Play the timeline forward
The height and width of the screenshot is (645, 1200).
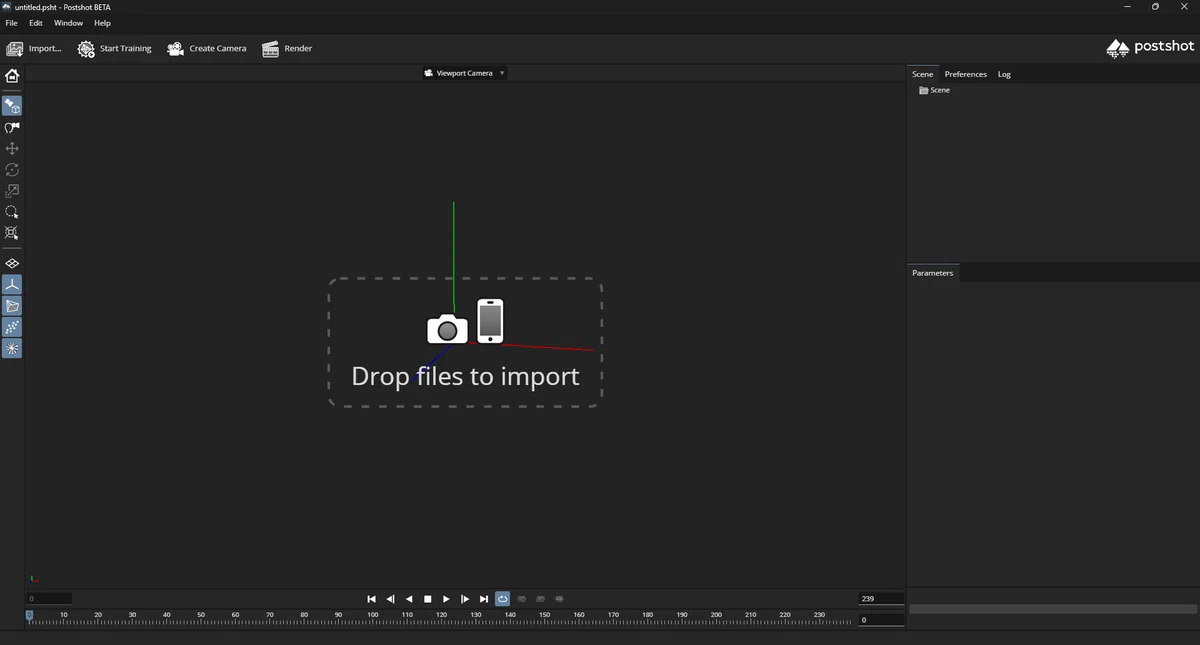pos(446,599)
